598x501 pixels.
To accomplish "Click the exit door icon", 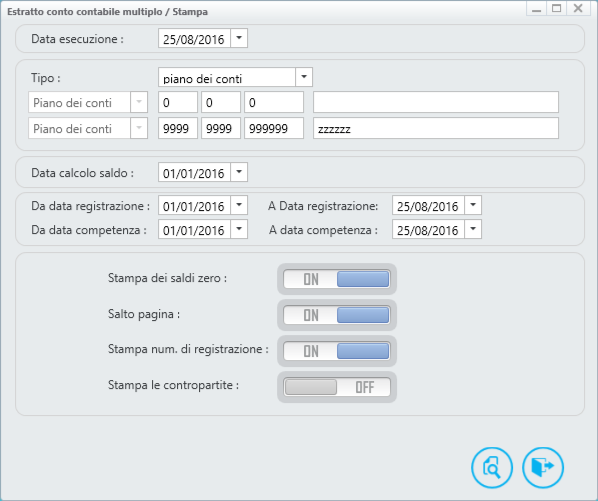I will 543,467.
